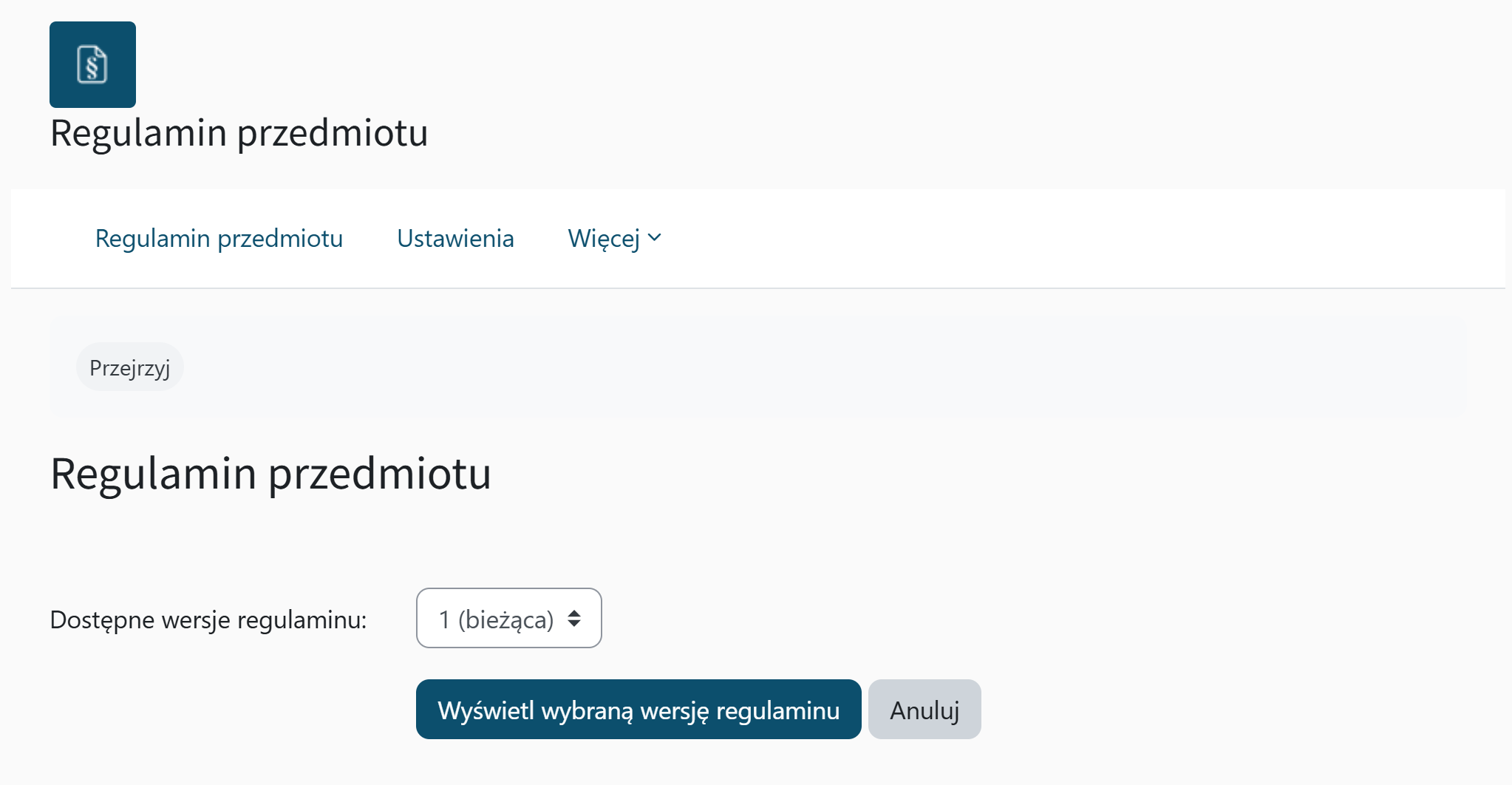This screenshot has width=1512, height=785.
Task: Click the large "Regulamin przedmiotu" heading above the form
Action: [270, 473]
